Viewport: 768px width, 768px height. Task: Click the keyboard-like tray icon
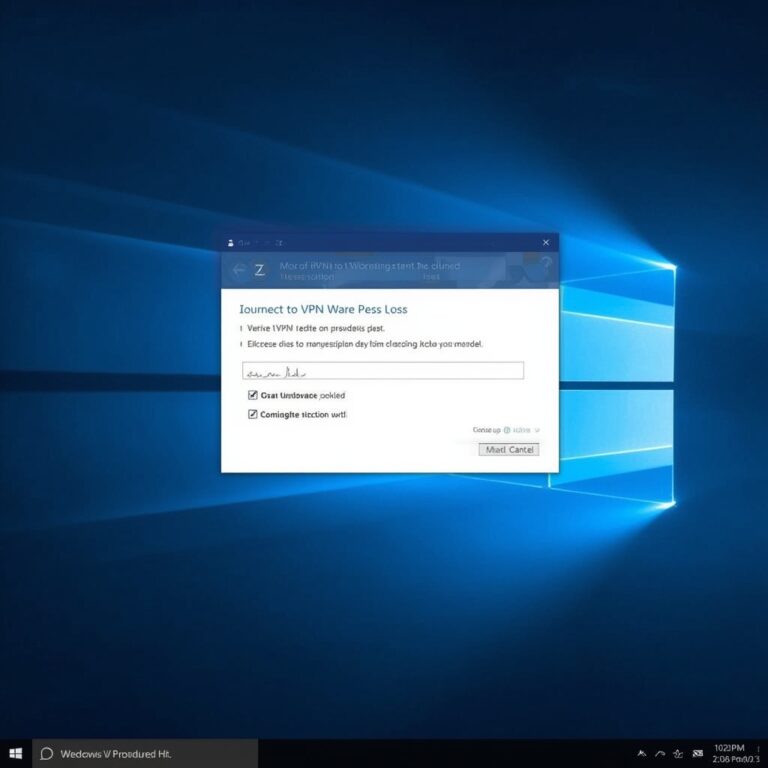(698, 753)
